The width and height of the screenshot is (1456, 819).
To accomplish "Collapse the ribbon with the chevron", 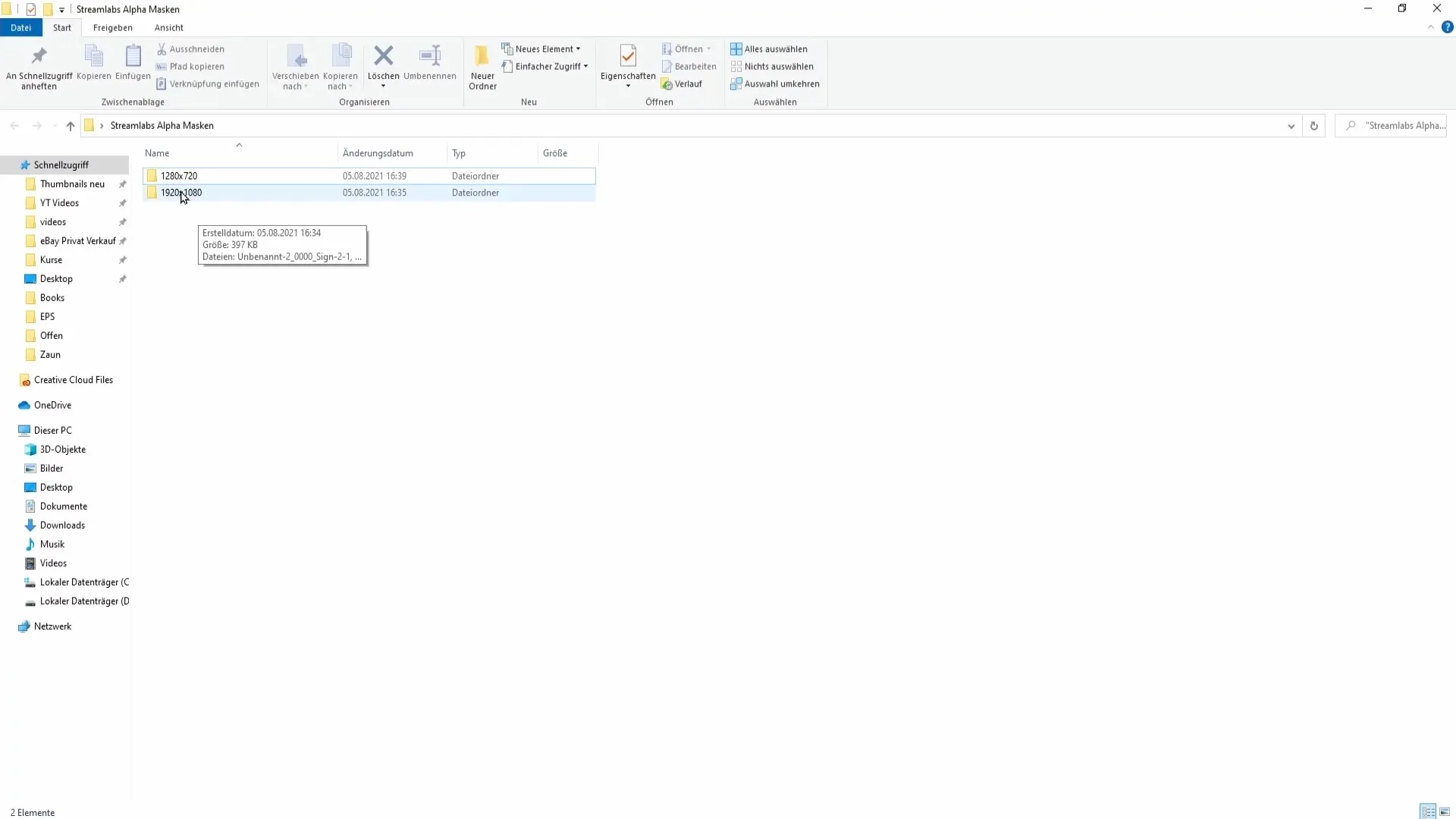I will pyautogui.click(x=1431, y=27).
